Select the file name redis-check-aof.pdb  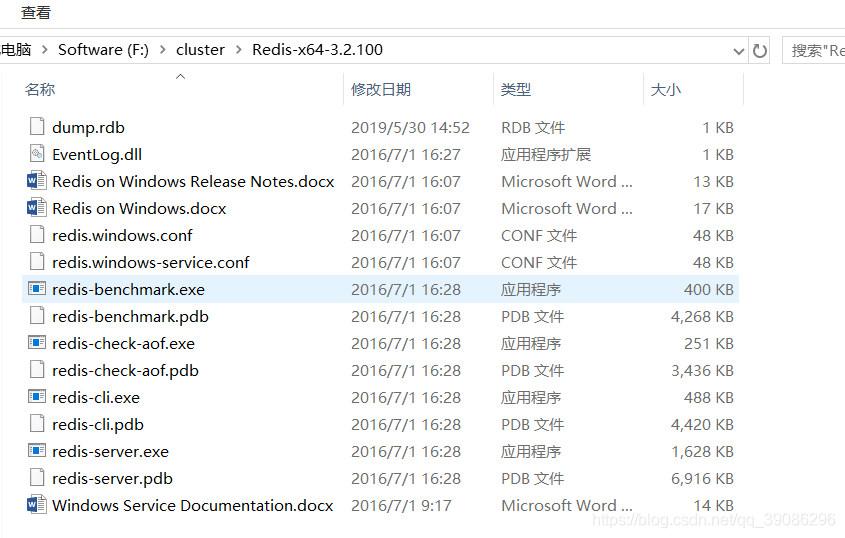pos(126,370)
